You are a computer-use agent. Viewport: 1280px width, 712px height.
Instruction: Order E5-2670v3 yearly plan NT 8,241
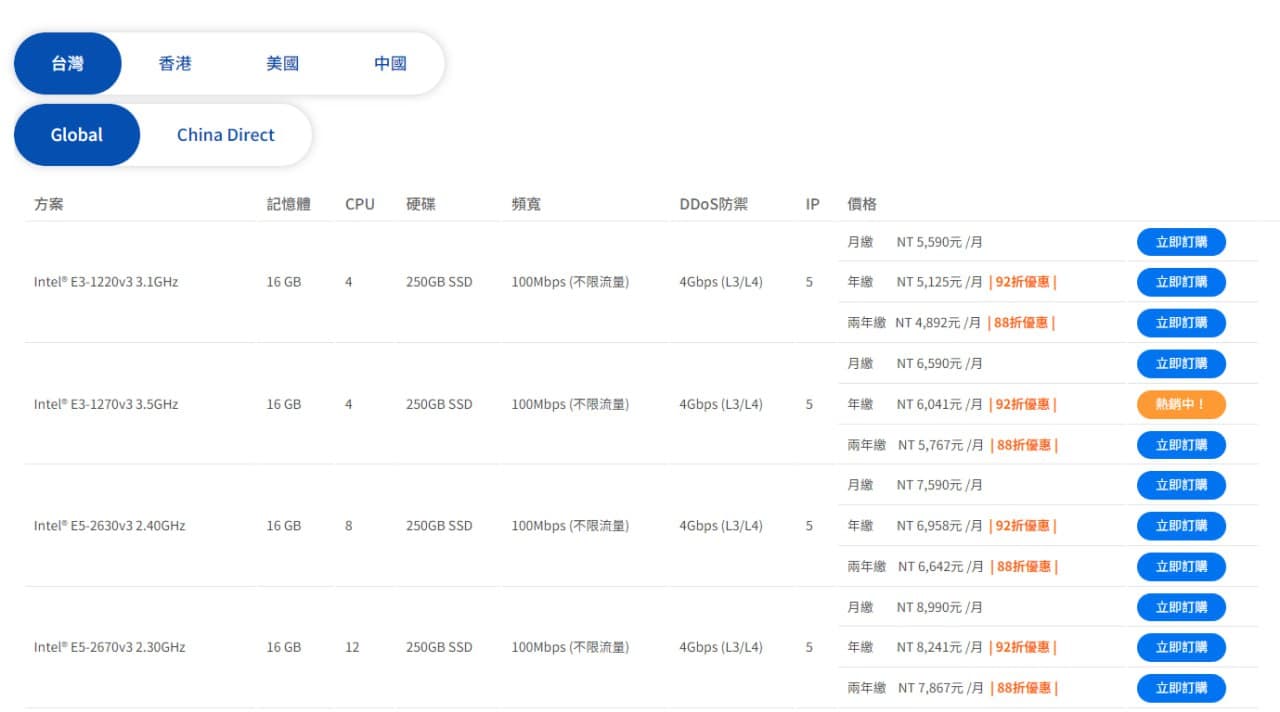coord(1181,648)
